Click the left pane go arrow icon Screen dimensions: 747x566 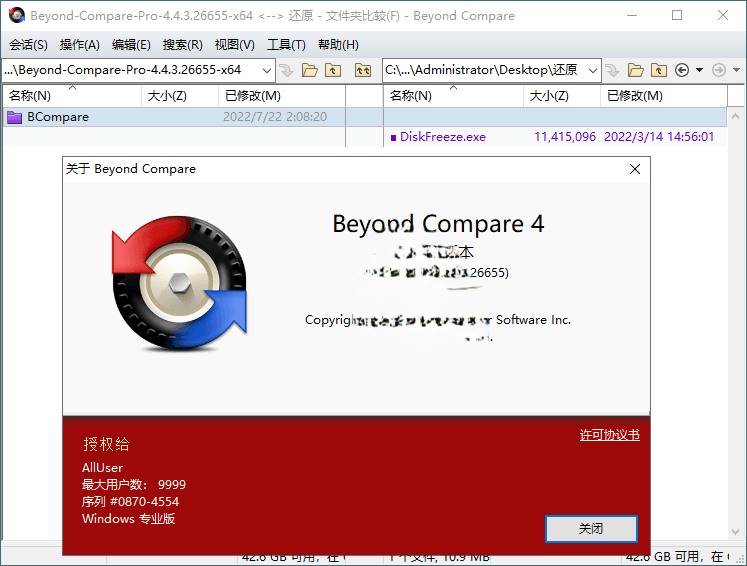(286, 71)
